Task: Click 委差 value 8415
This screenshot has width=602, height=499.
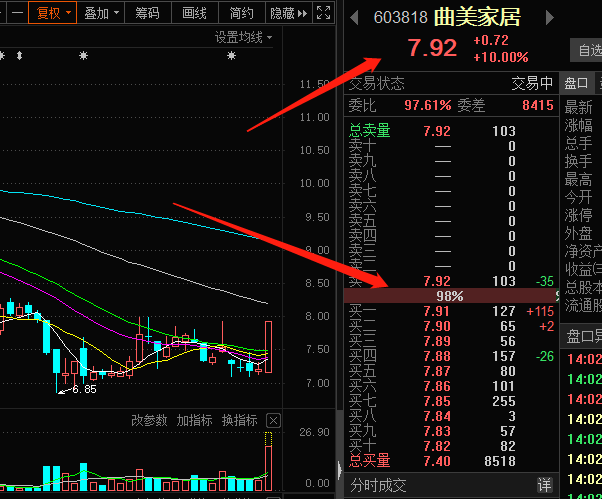Action: pos(538,105)
